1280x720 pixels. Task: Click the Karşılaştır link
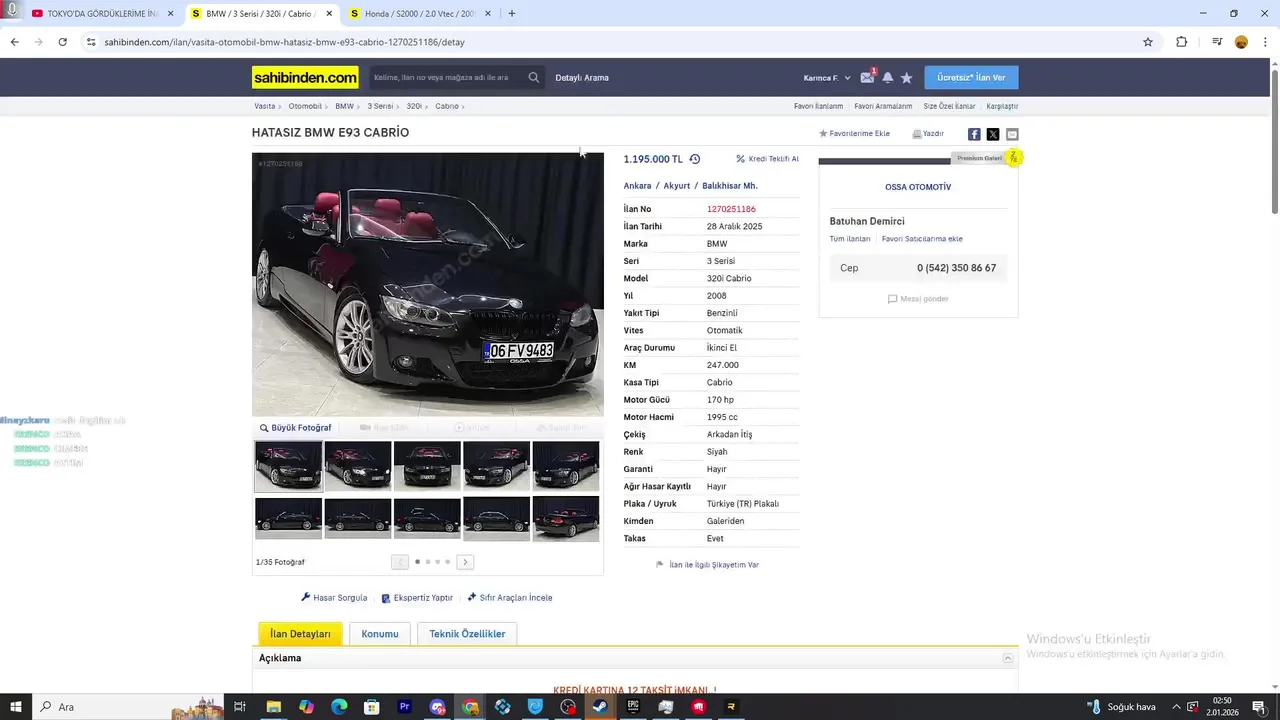click(1002, 106)
